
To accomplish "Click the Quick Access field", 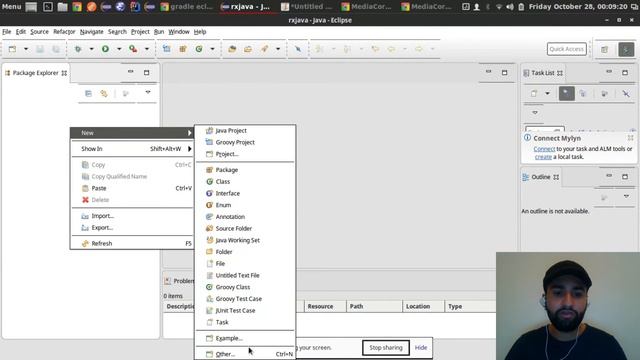I will 567,49.
